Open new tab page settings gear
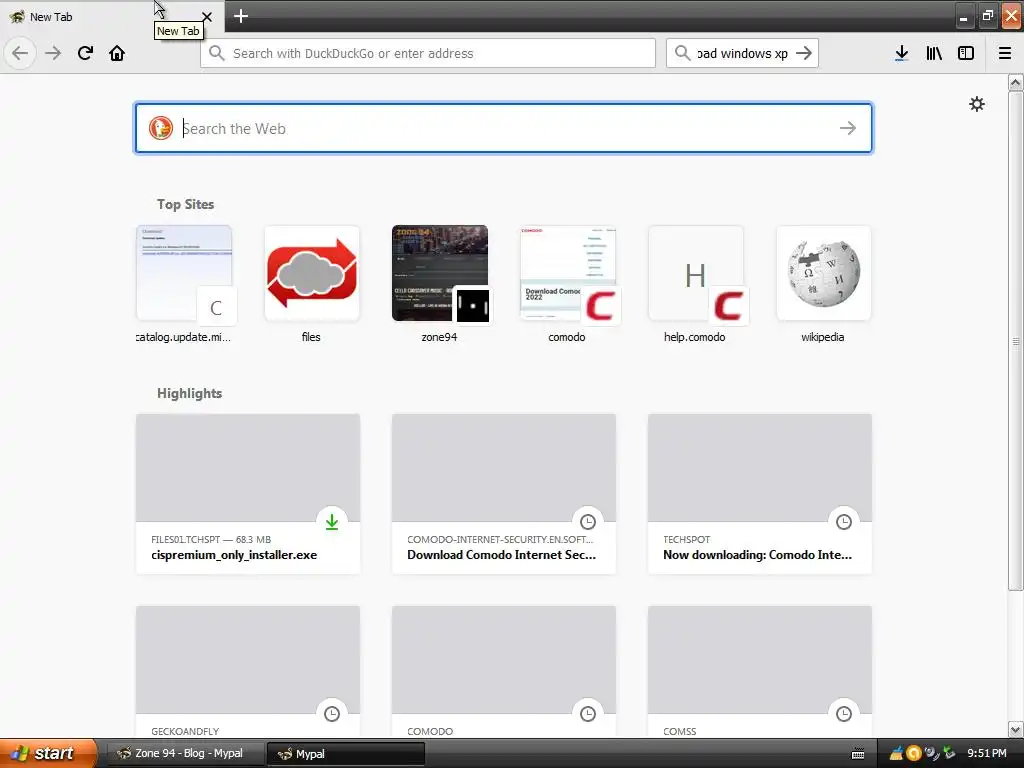 pyautogui.click(x=977, y=104)
